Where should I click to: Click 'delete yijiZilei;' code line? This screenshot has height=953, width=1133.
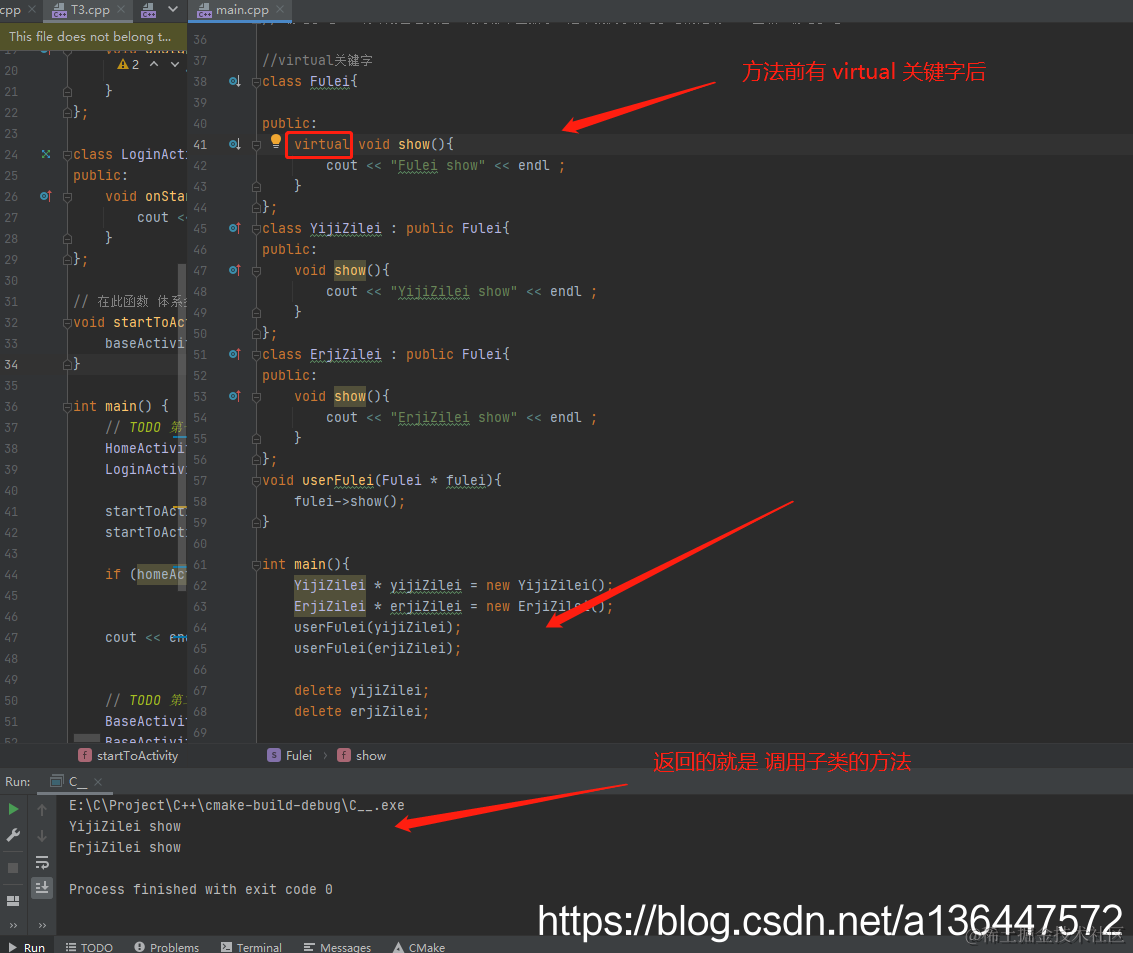361,690
